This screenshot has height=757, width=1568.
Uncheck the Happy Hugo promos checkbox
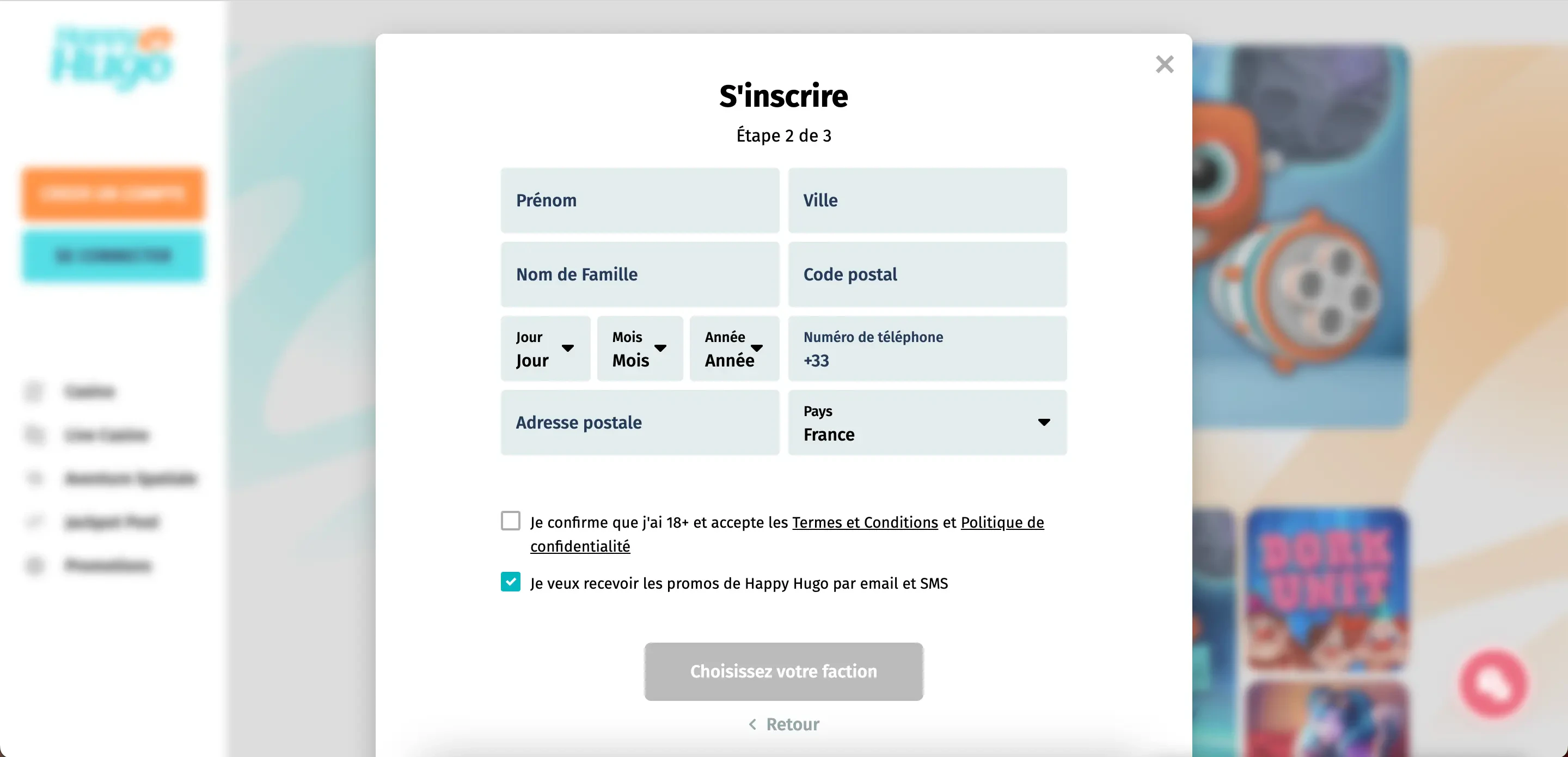point(510,582)
